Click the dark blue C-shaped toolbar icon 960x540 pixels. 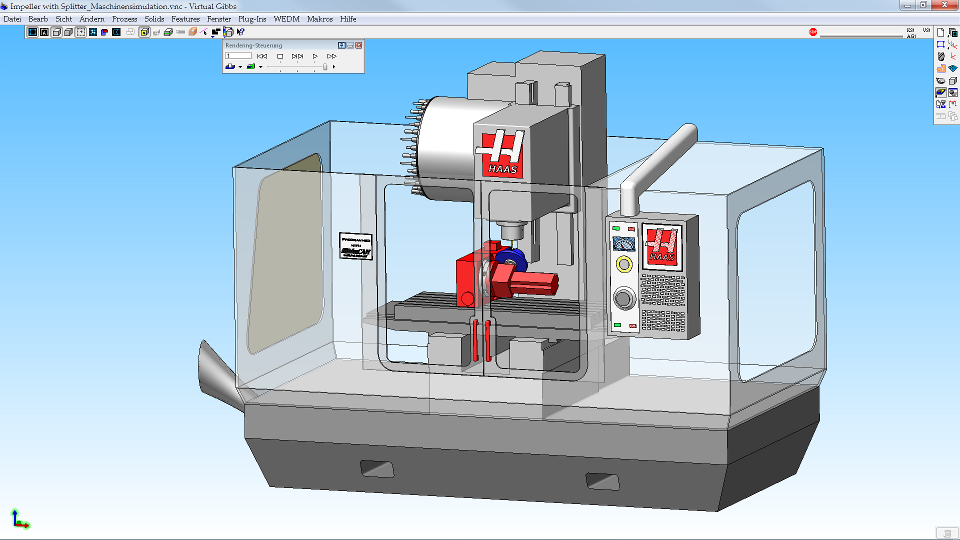tap(116, 32)
